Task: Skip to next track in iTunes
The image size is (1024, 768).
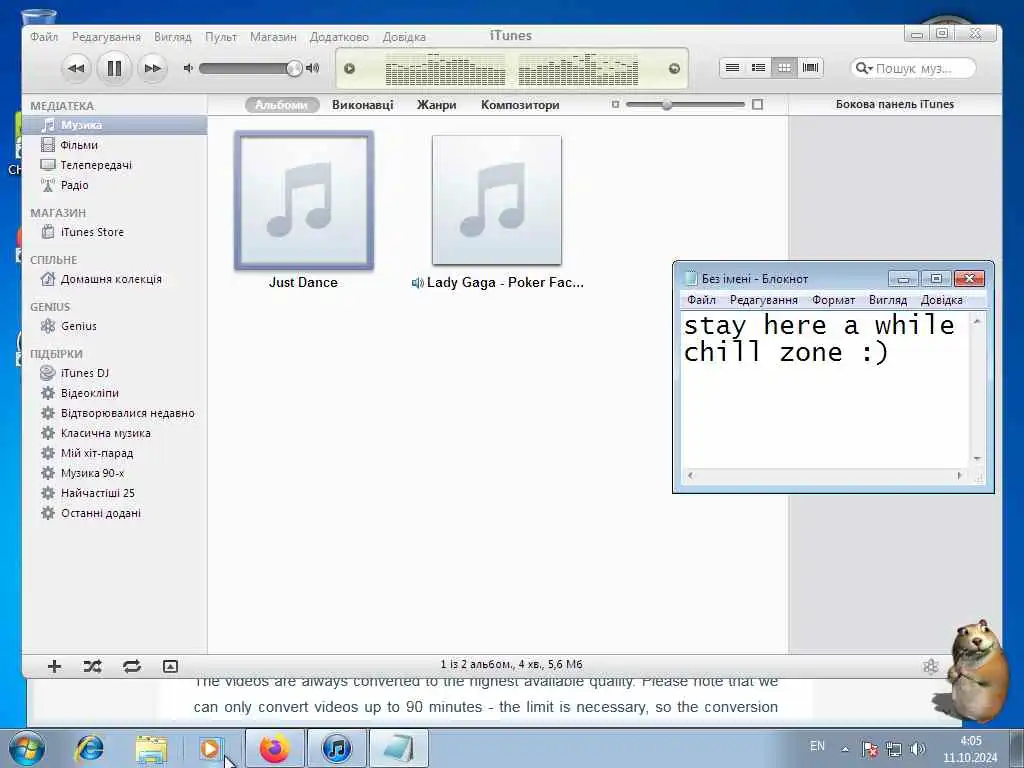Action: tap(152, 68)
